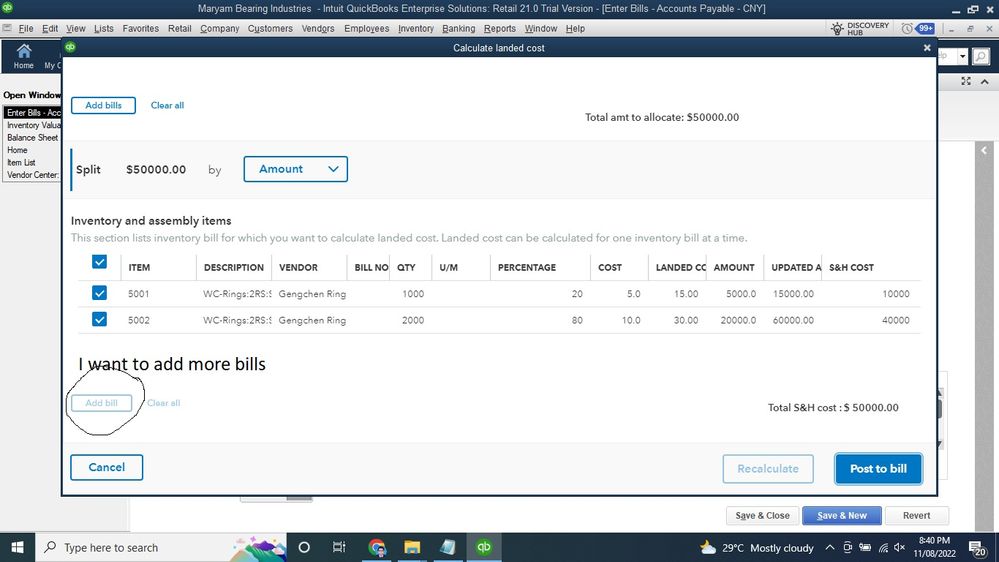Click the taskbar clock showing 8:40 PM
Image resolution: width=999 pixels, height=562 pixels.
935,547
